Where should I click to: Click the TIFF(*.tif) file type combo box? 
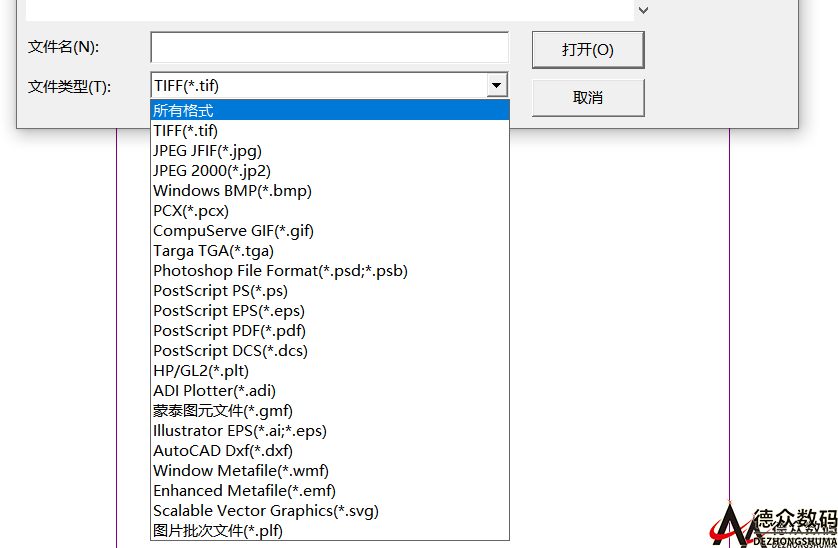(329, 86)
